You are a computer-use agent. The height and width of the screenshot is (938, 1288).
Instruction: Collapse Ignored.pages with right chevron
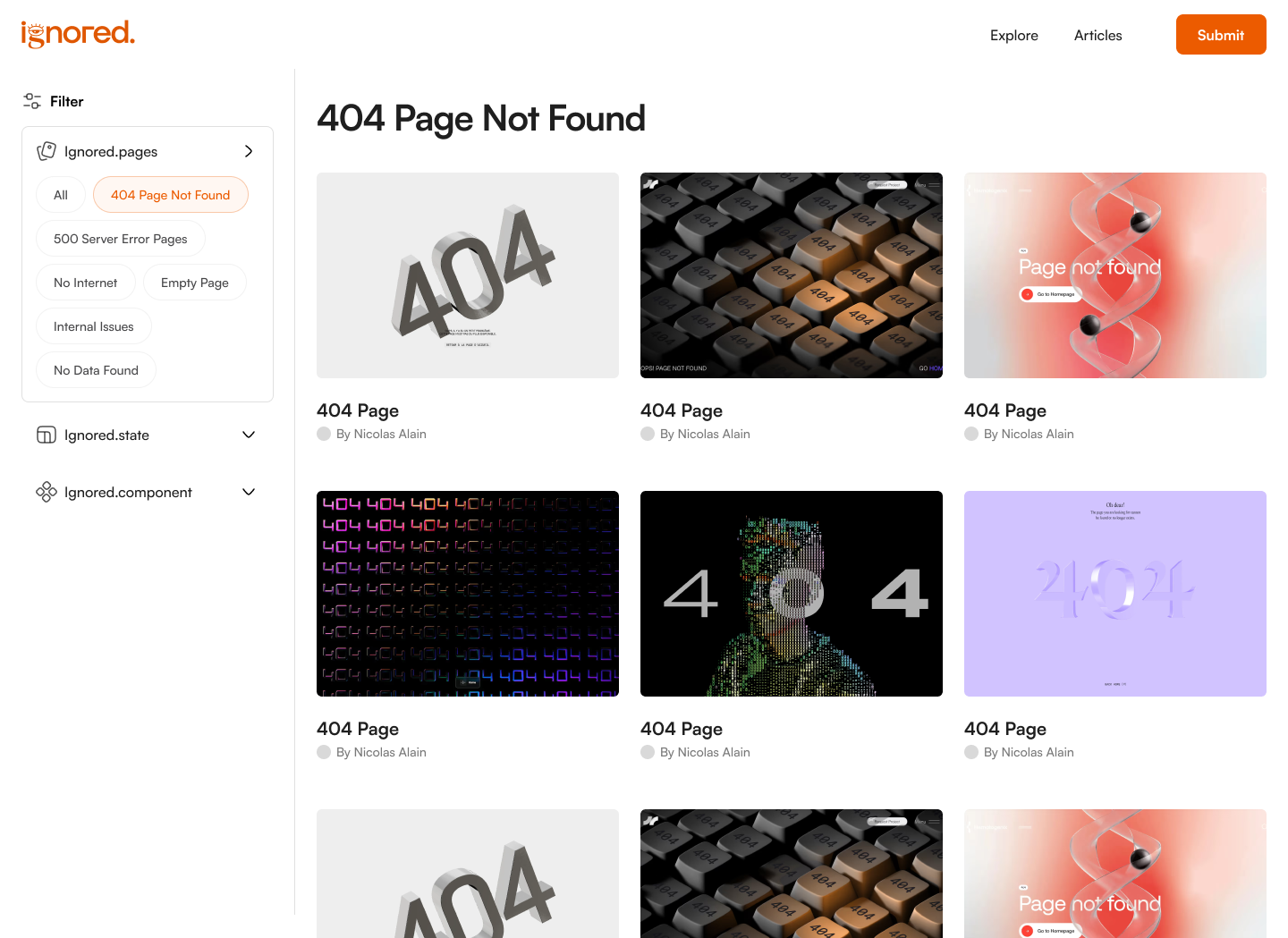(249, 151)
